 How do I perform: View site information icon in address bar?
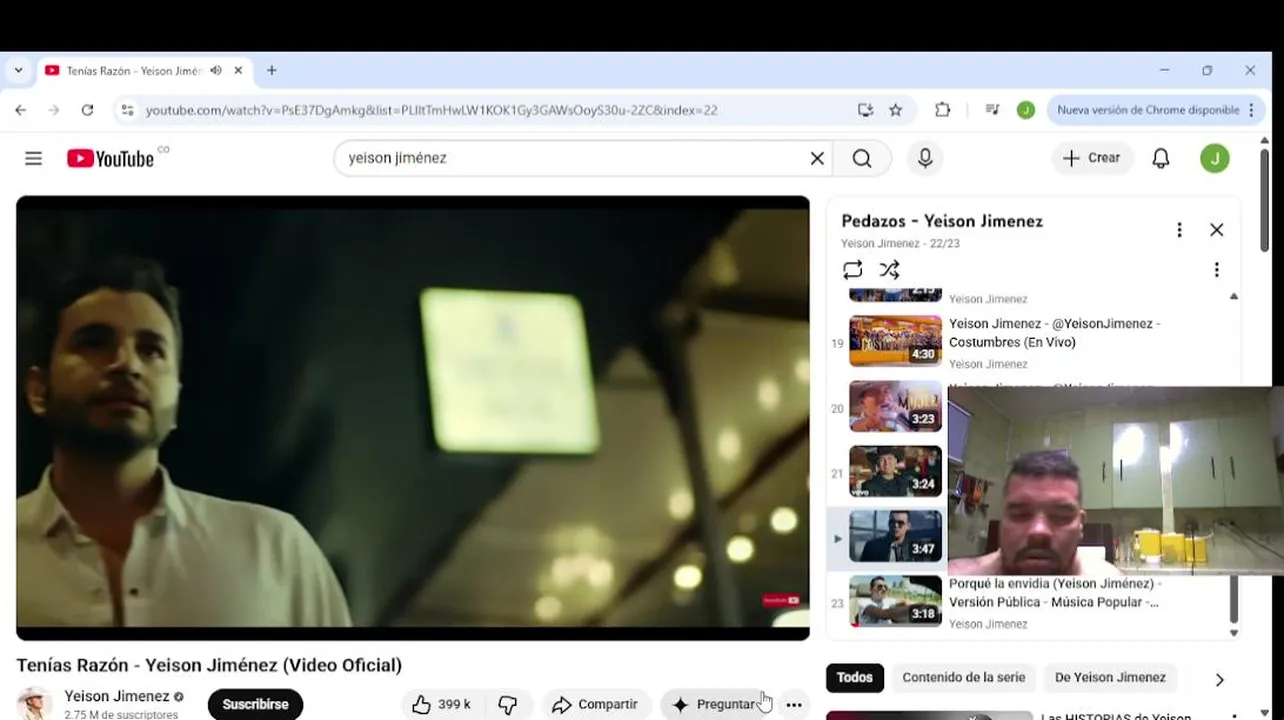[127, 110]
